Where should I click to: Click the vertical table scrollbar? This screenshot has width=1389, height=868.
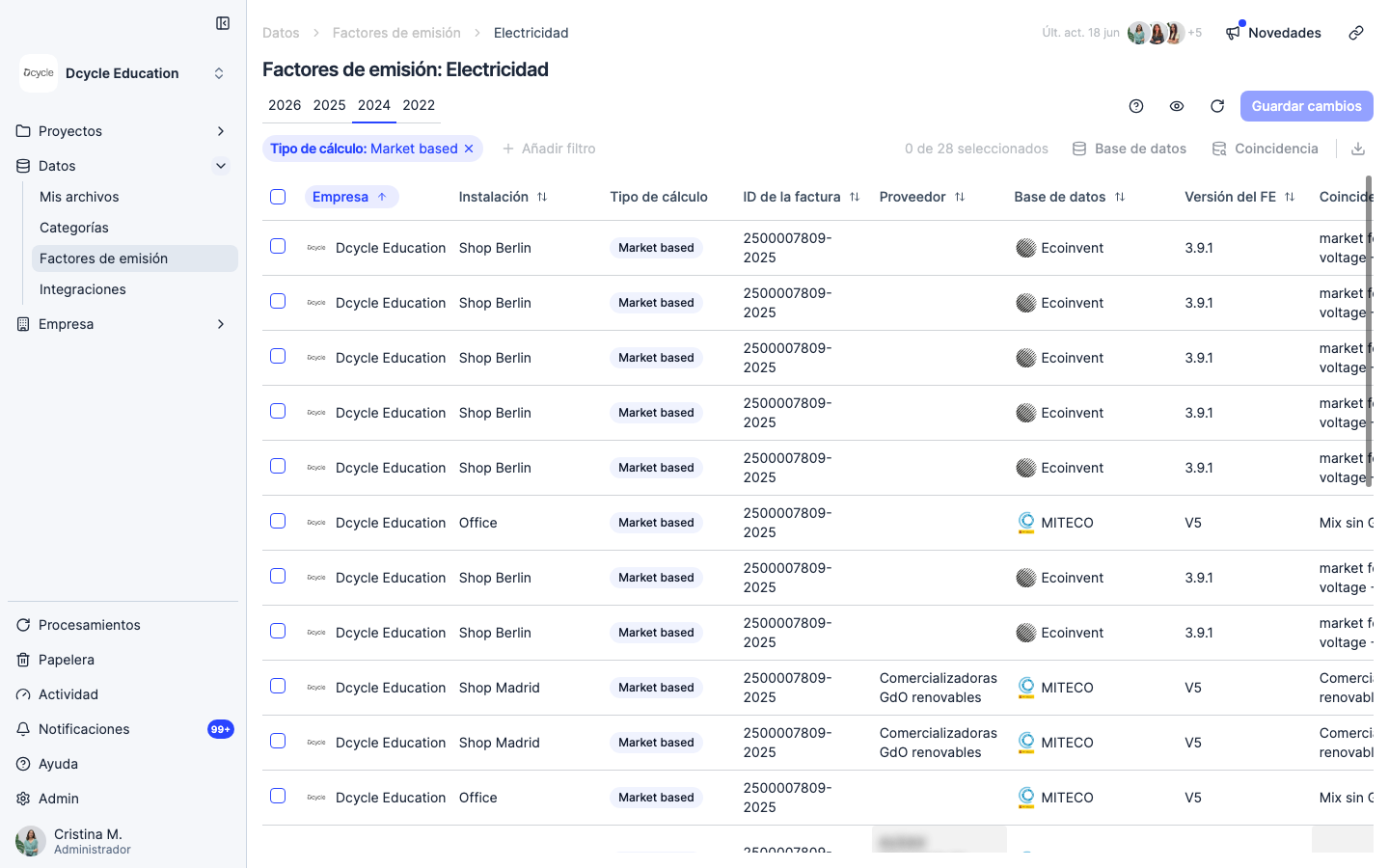pos(1369,332)
